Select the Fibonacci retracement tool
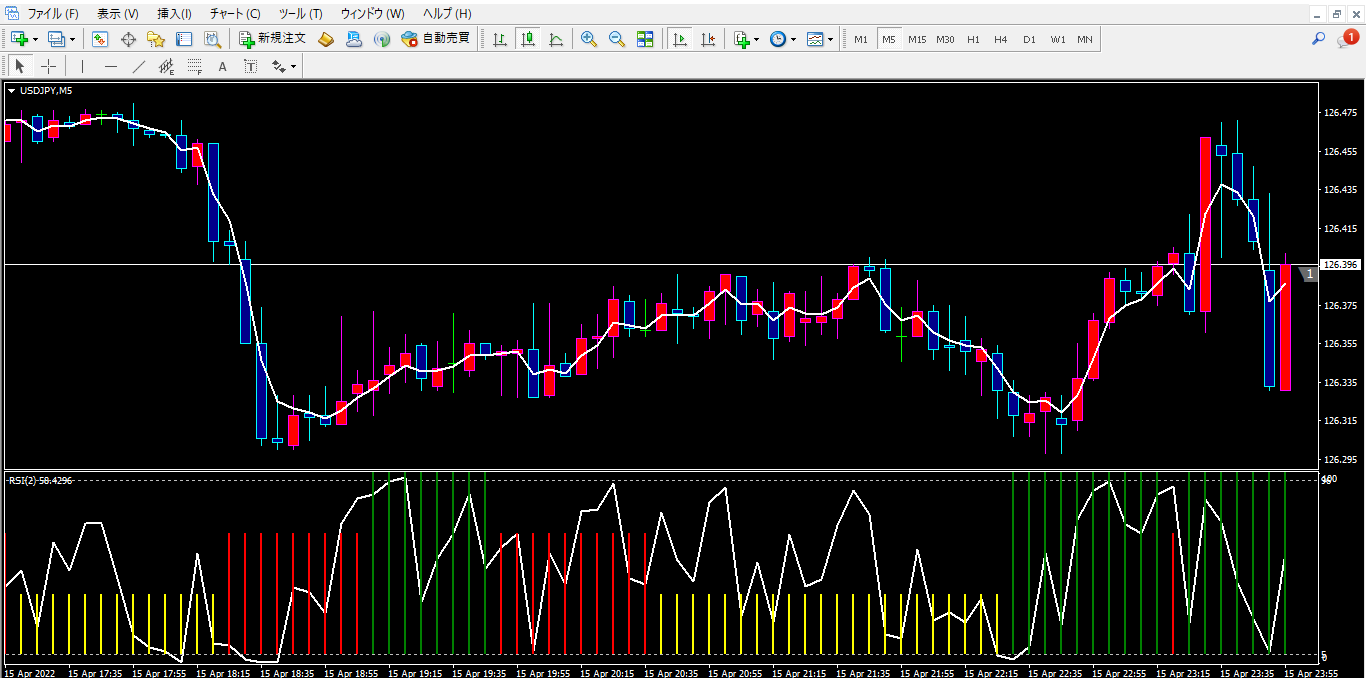 click(x=194, y=66)
